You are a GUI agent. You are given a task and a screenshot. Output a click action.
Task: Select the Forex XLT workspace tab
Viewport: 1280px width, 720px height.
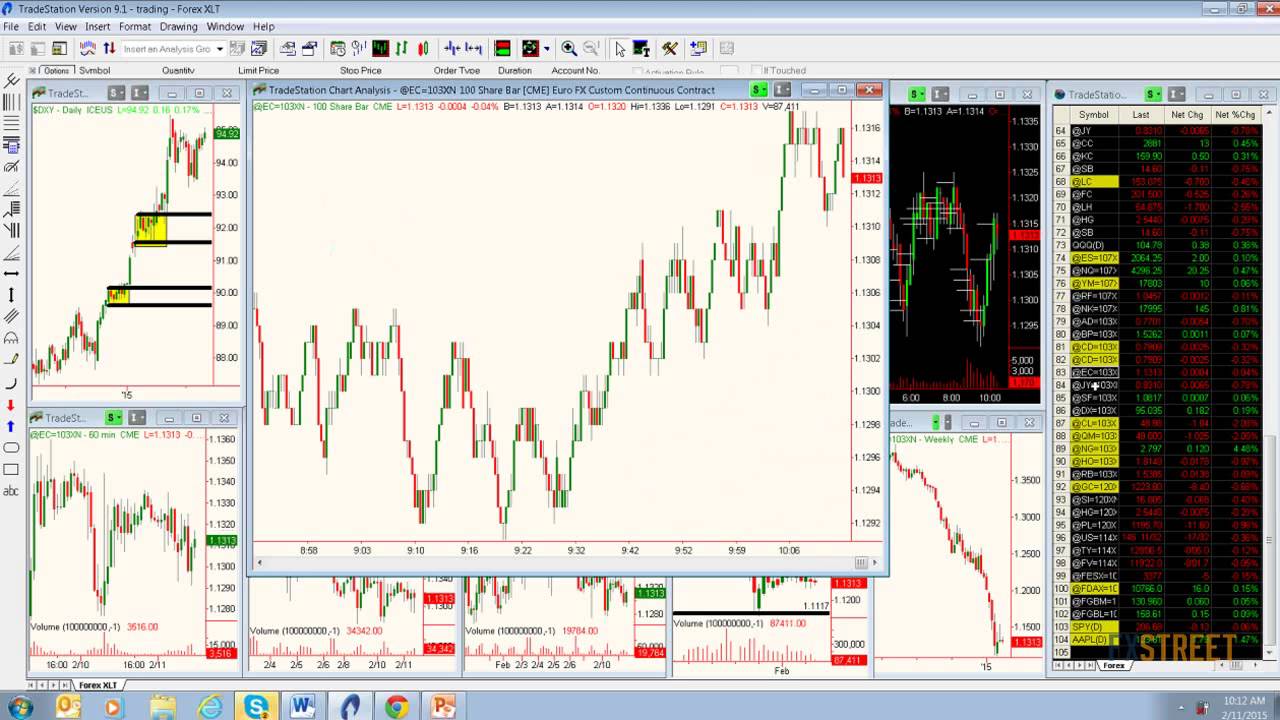[97, 685]
